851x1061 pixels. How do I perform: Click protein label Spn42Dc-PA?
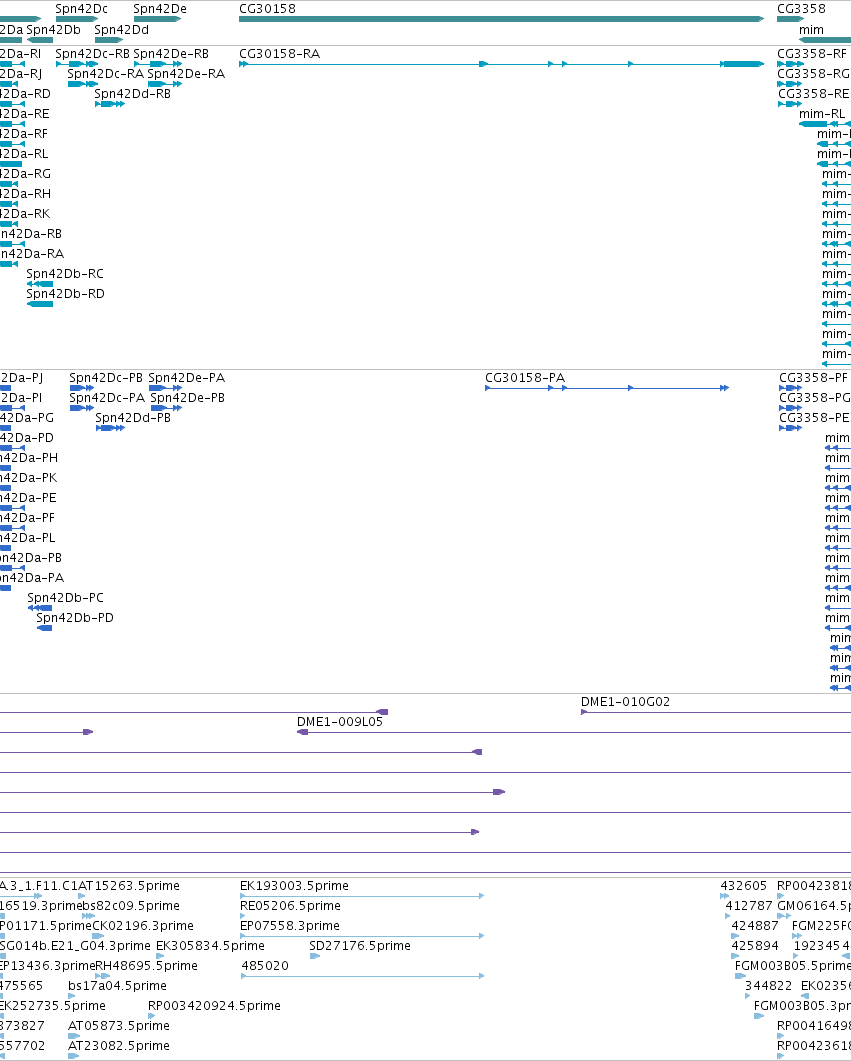(107, 398)
